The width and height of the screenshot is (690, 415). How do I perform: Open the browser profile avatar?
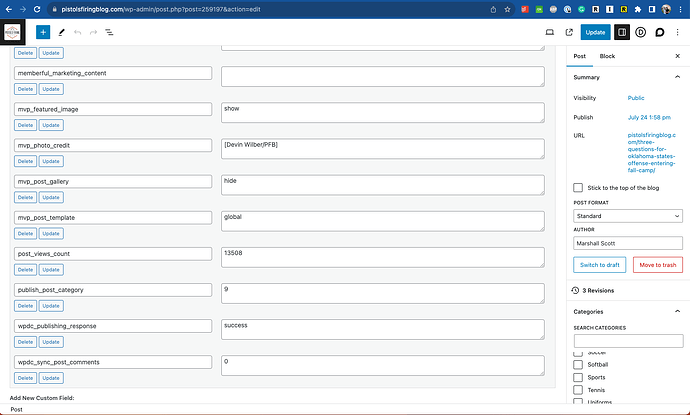click(x=666, y=9)
